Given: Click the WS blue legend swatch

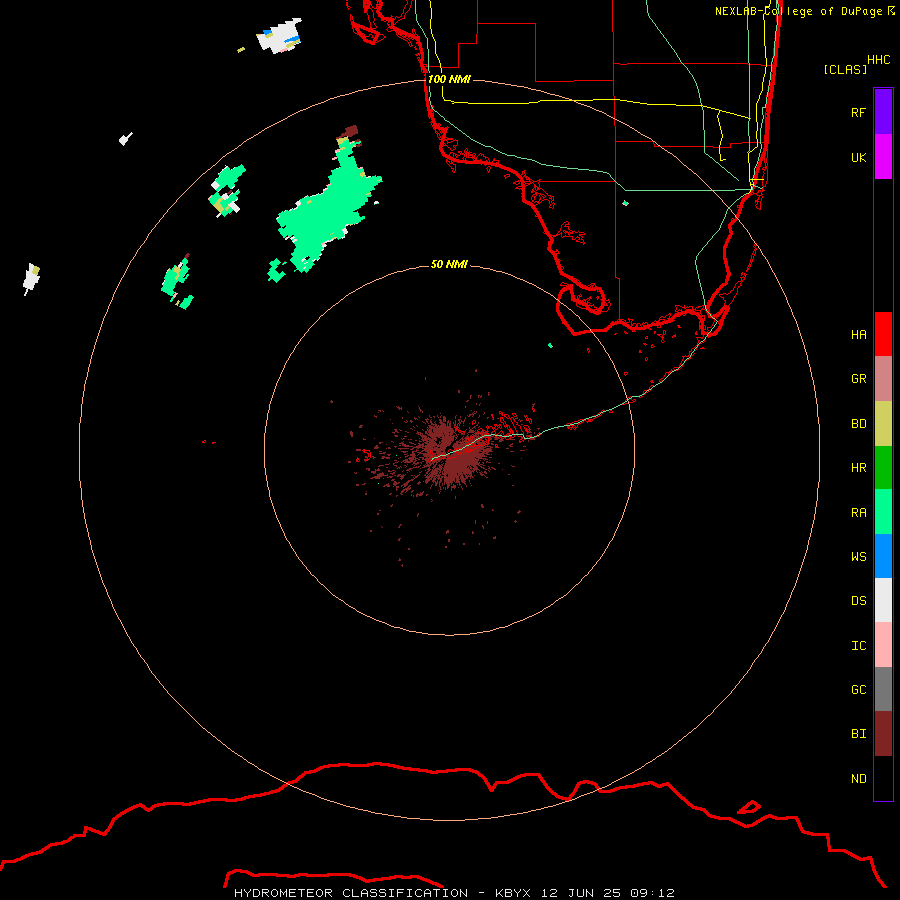Looking at the screenshot, I should click(x=883, y=556).
